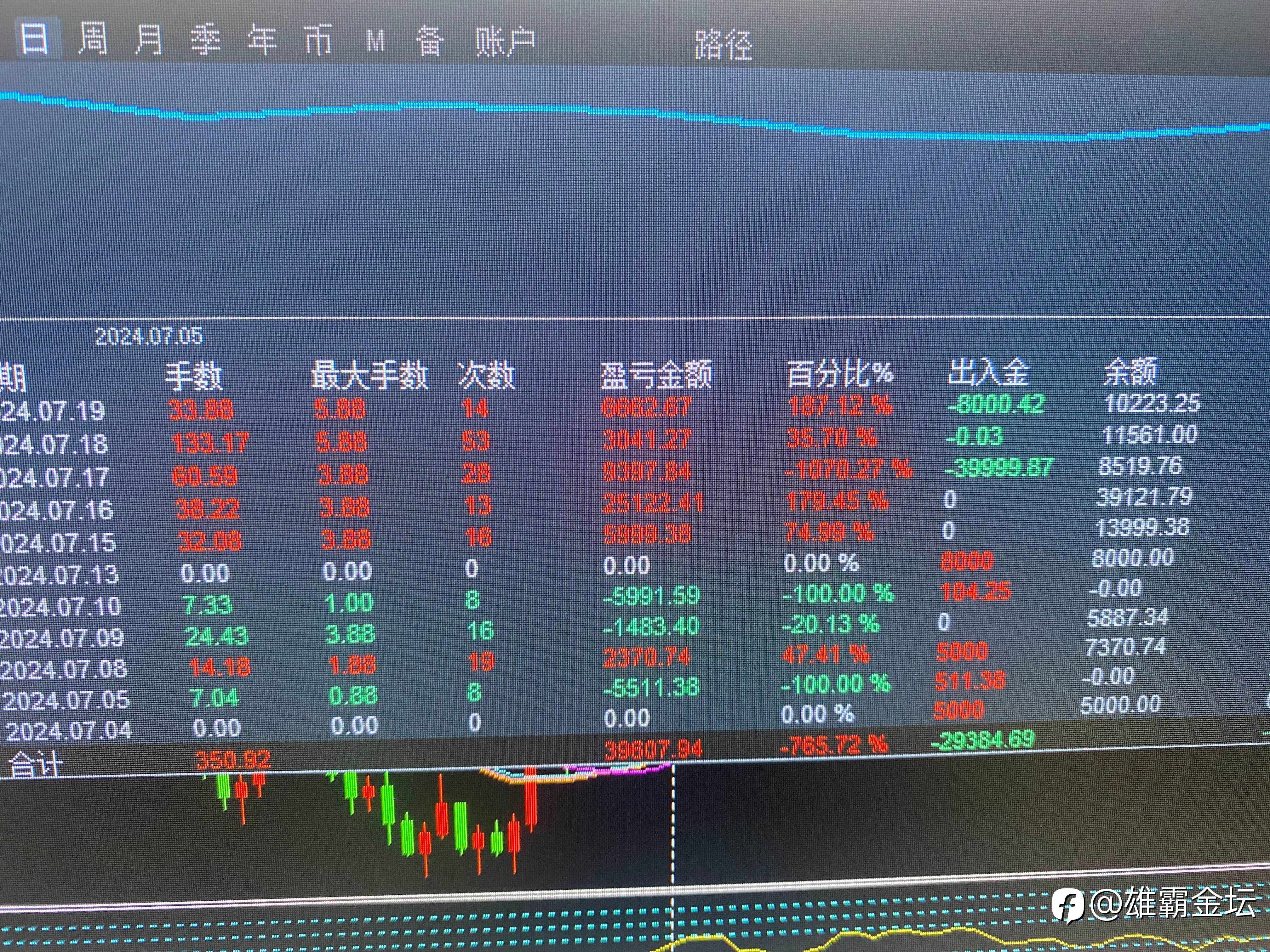Click loss value -1483.40
This screenshot has width=1270, height=952.
[652, 626]
